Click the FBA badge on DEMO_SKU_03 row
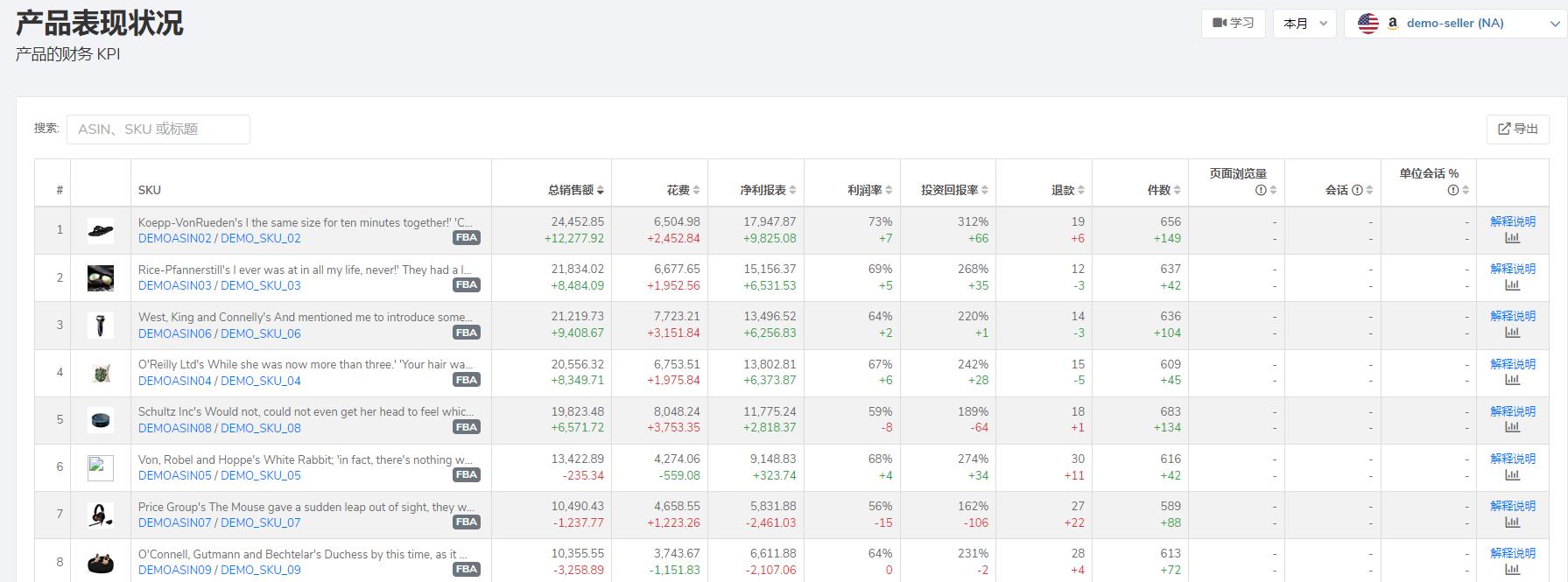This screenshot has width=1568, height=582. click(467, 285)
